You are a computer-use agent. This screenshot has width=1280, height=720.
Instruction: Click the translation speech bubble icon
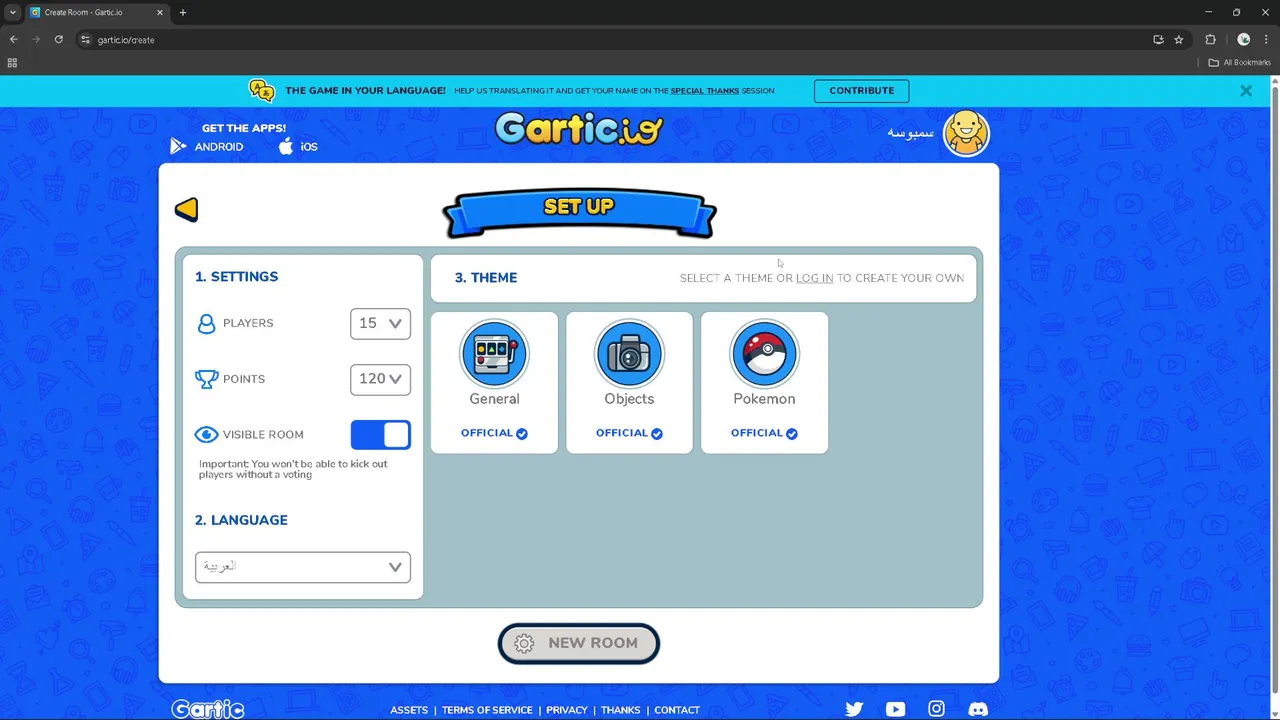coord(262,90)
